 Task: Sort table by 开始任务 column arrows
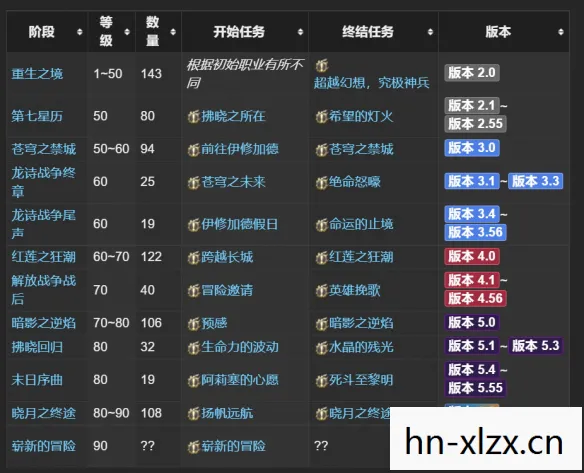(x=300, y=32)
